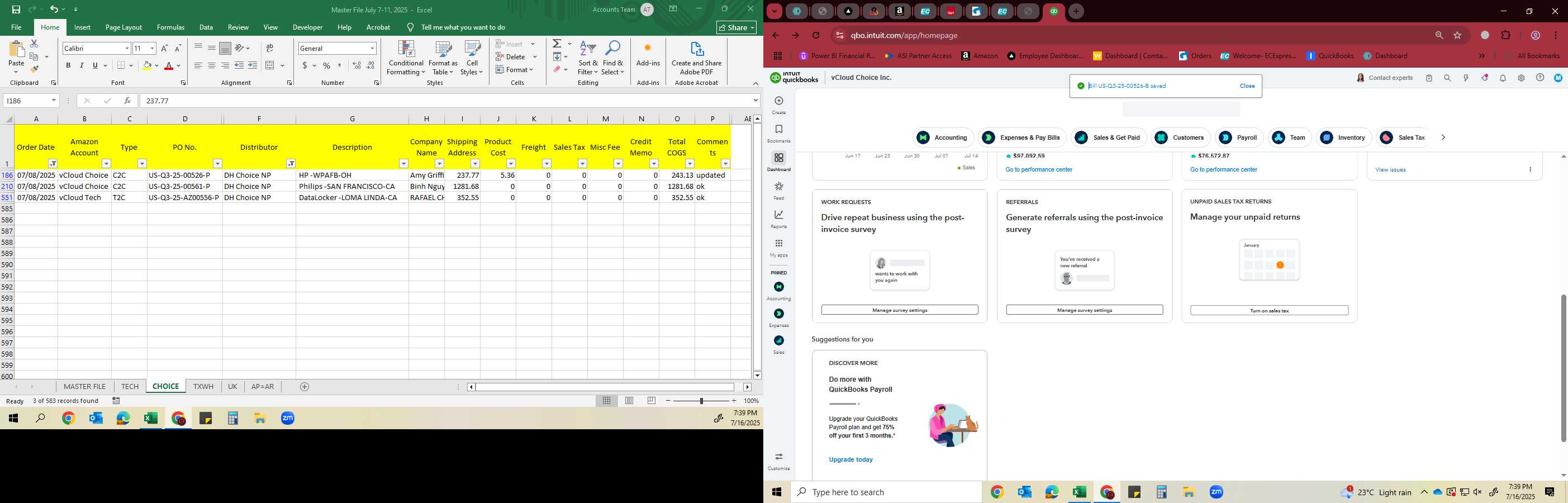Show more QuickBooks shortcut categories chevron
This screenshot has height=503, width=1568.
tap(1443, 137)
